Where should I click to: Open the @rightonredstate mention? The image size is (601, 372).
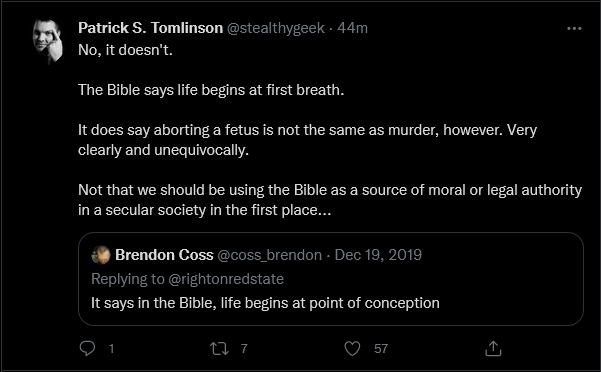226,279
